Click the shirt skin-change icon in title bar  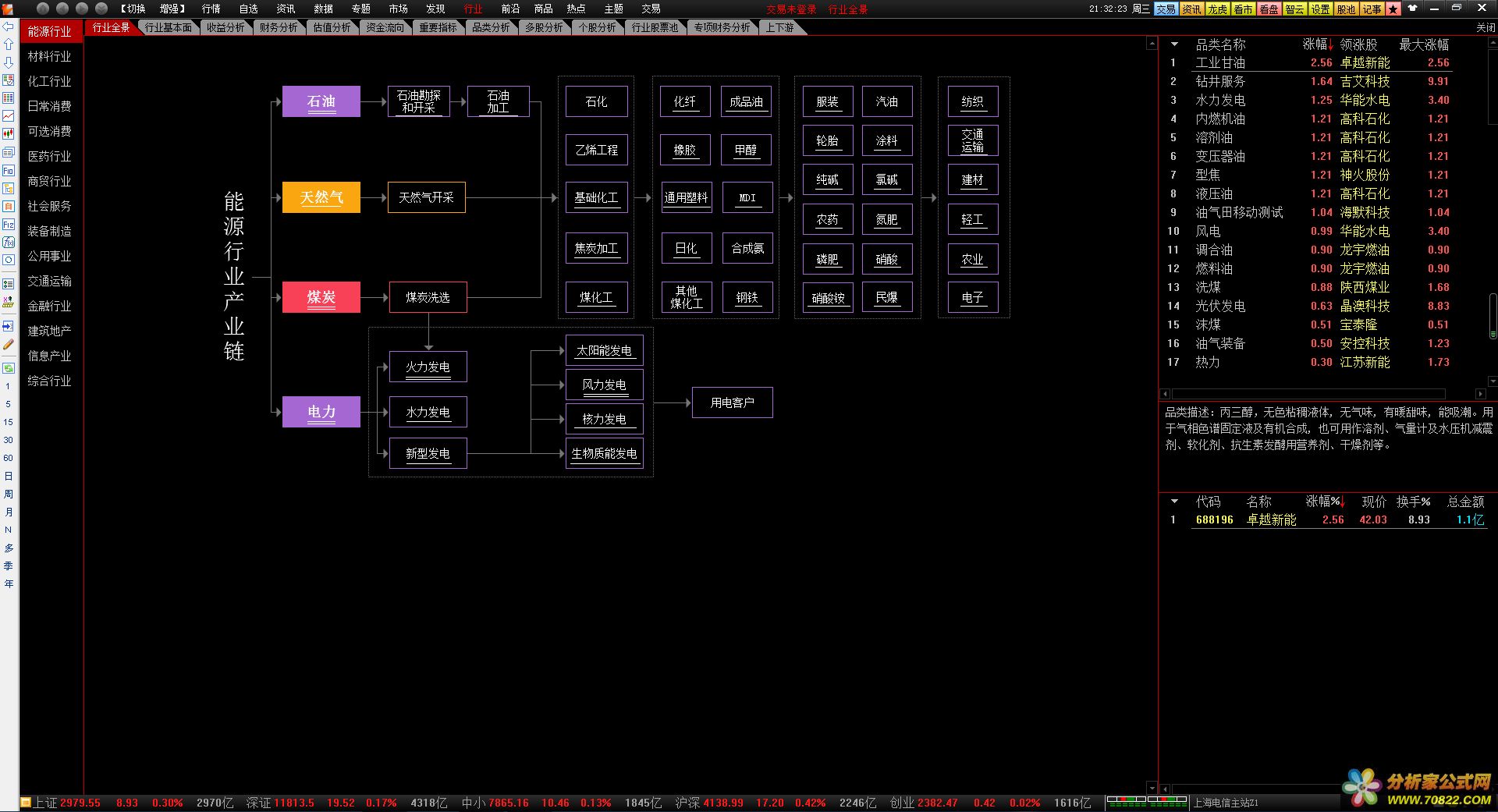click(x=1413, y=9)
